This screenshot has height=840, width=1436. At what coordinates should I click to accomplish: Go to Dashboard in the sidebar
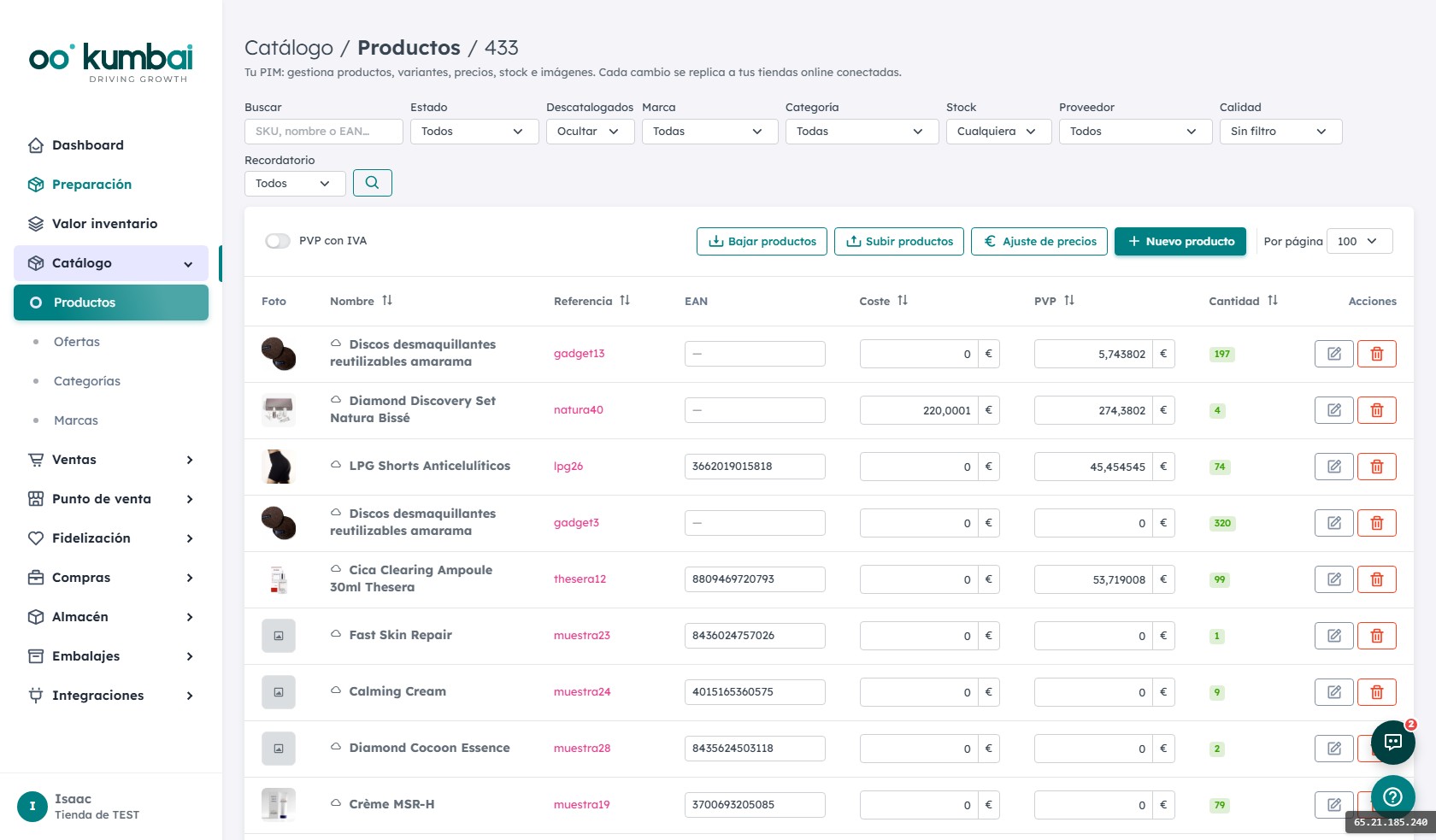coord(111,145)
